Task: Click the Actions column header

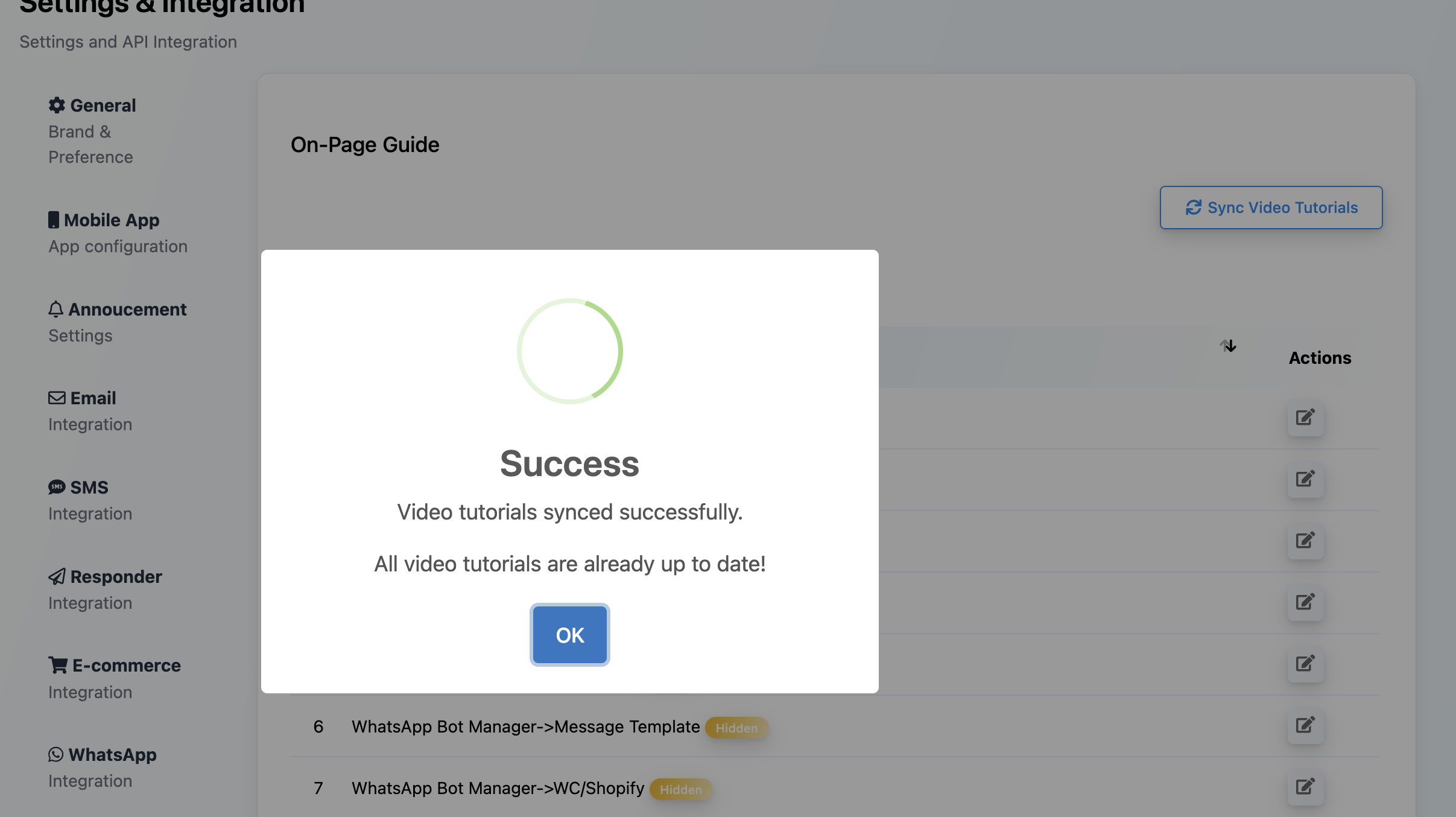Action: click(x=1320, y=358)
